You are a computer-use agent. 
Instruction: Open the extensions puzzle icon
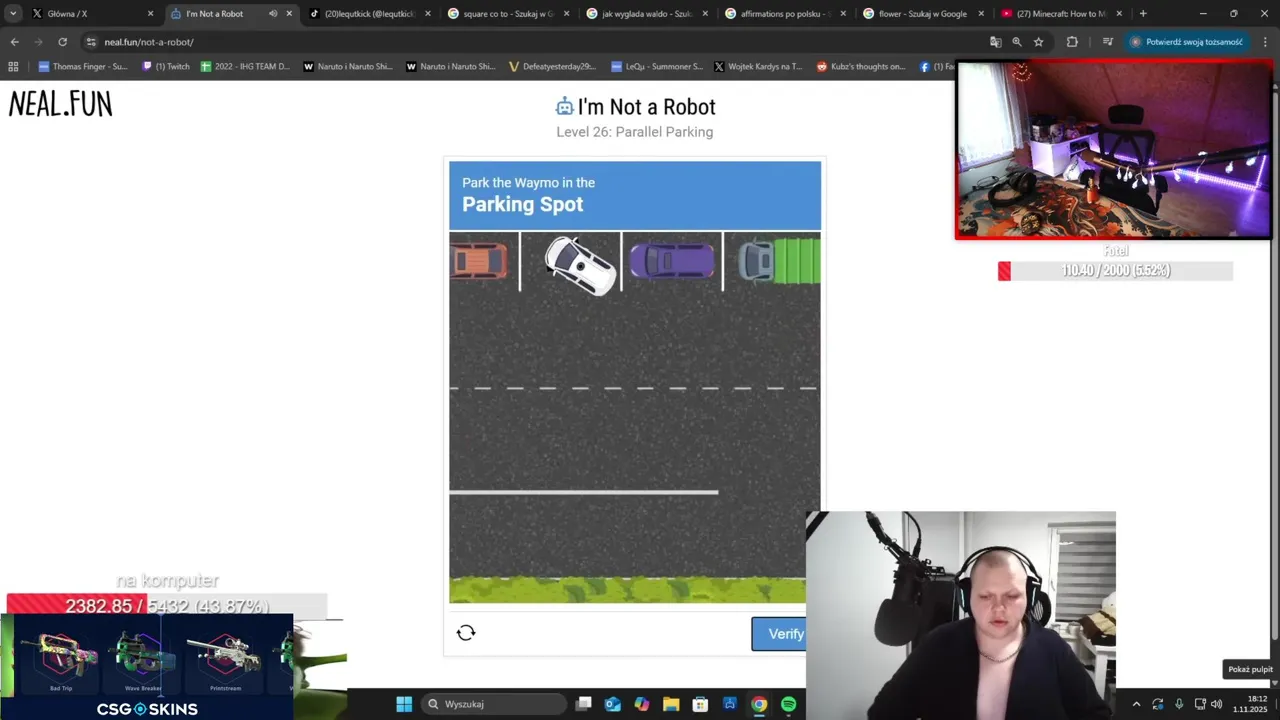(x=1072, y=42)
